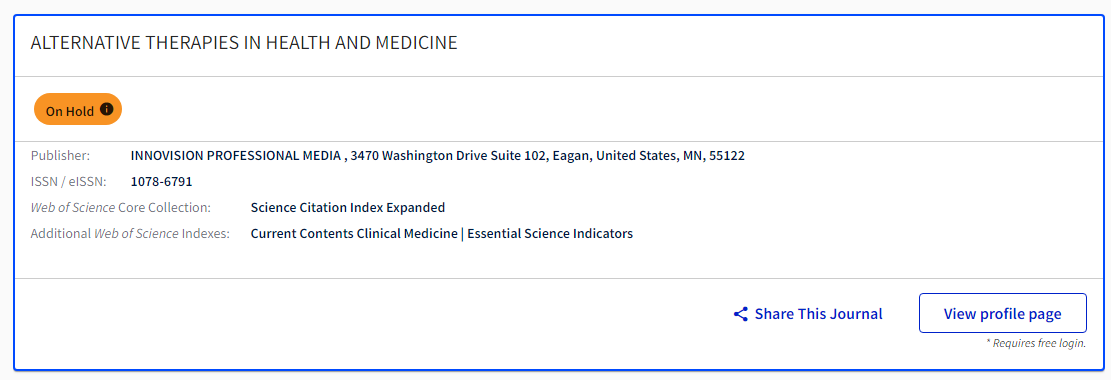The image size is (1111, 380).
Task: Click the Alternative Therapies in Health and Medicine title
Action: 244,43
